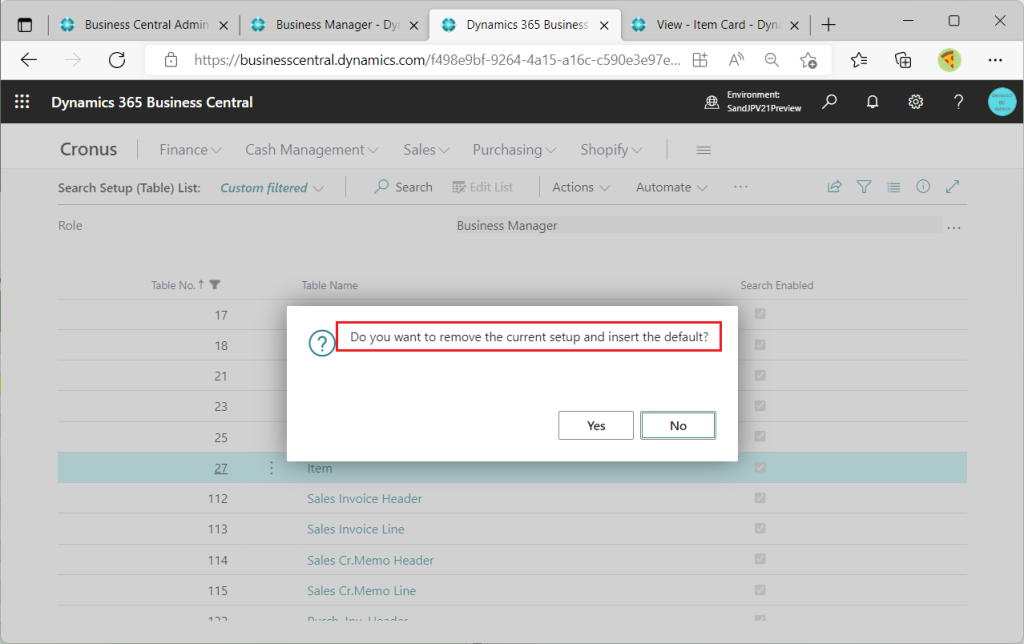Open the help question mark
1024x644 pixels.
click(958, 102)
